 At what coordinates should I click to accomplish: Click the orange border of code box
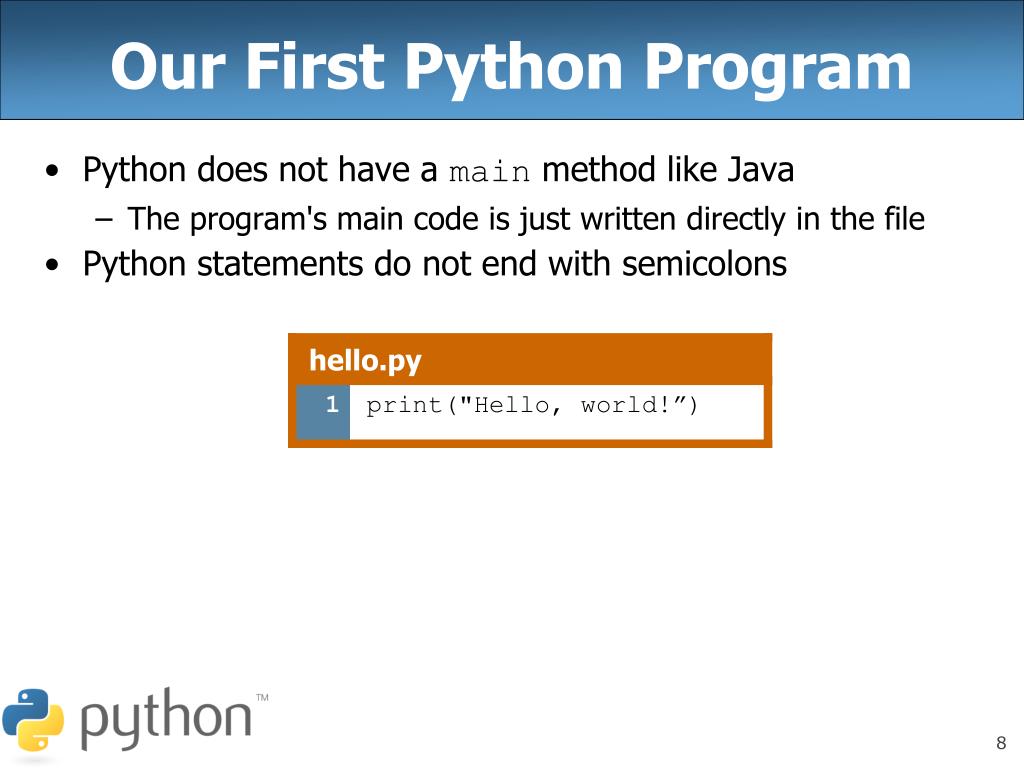[x=530, y=443]
